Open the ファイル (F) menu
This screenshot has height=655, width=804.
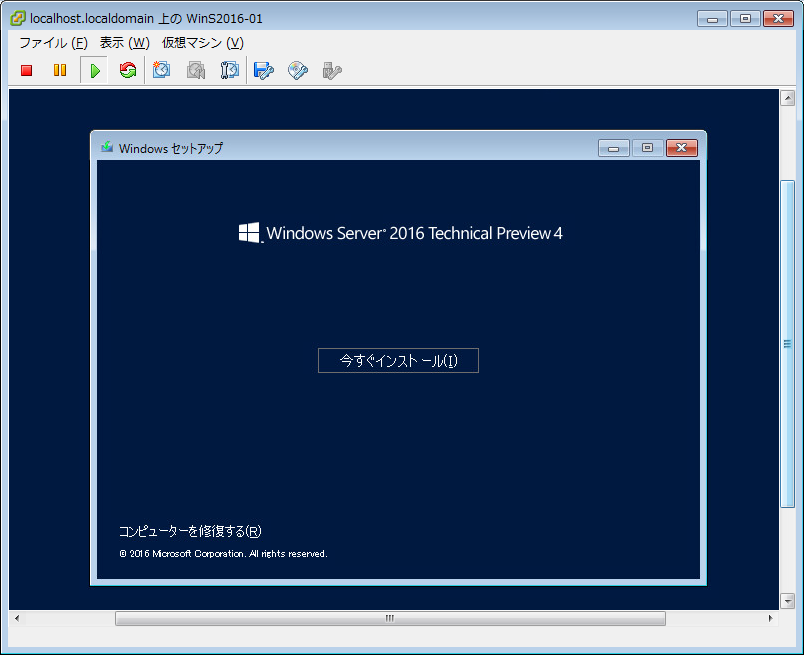pyautogui.click(x=53, y=43)
